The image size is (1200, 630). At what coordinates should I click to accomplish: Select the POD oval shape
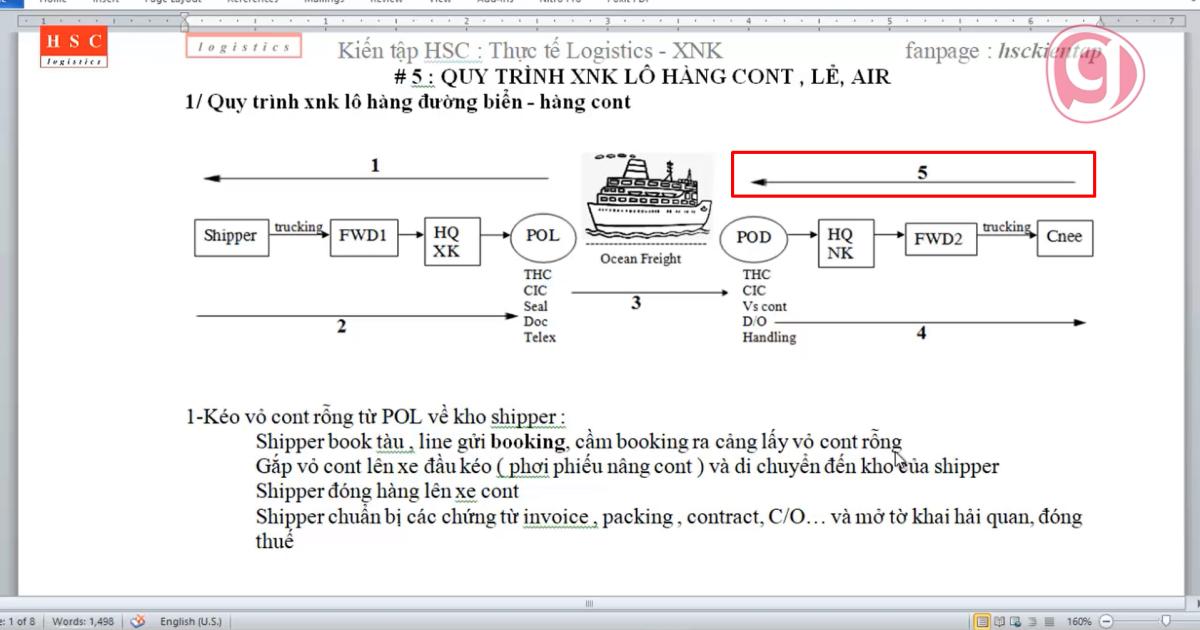coord(754,238)
